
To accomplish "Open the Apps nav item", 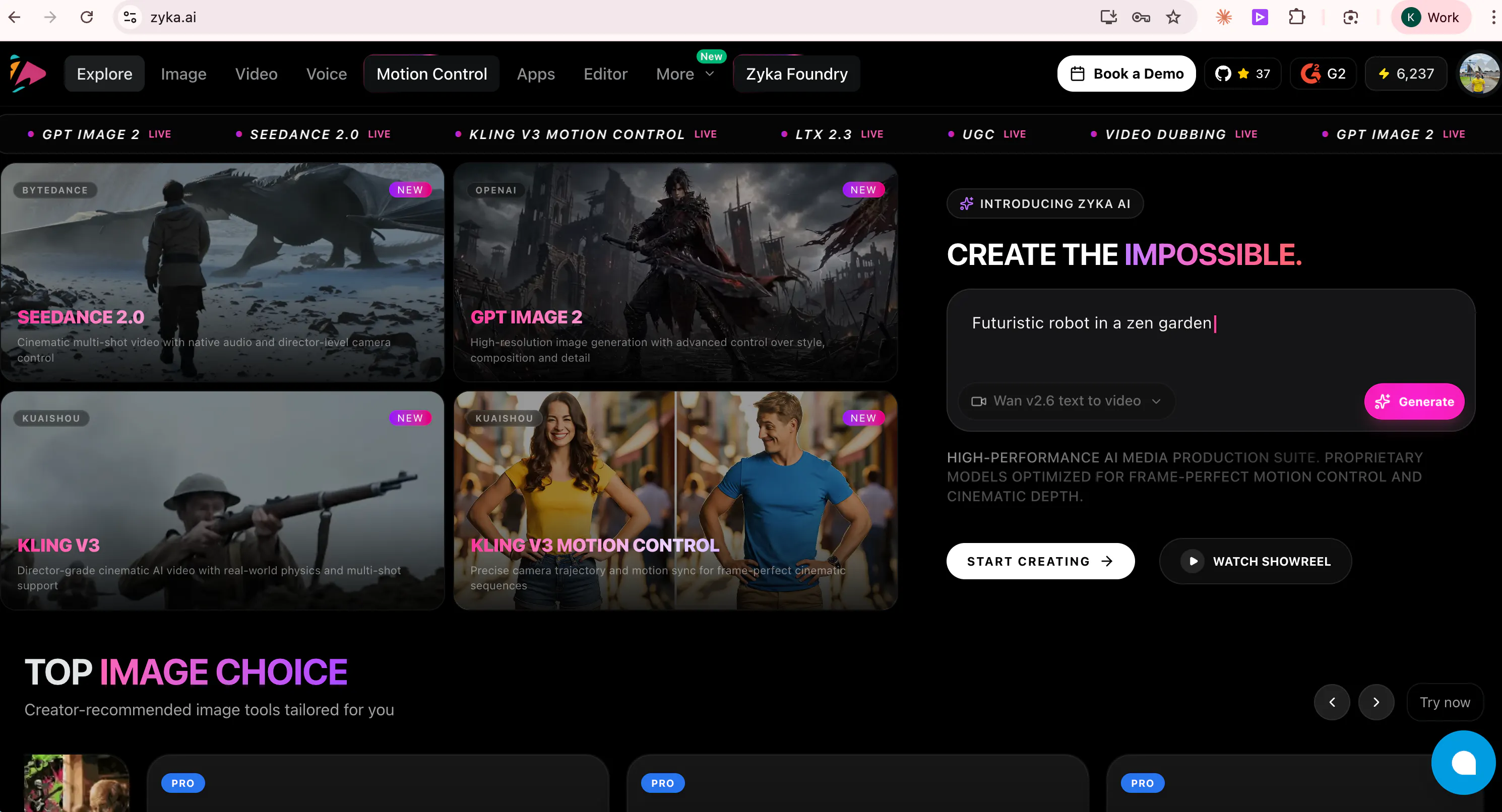I will pyautogui.click(x=536, y=74).
